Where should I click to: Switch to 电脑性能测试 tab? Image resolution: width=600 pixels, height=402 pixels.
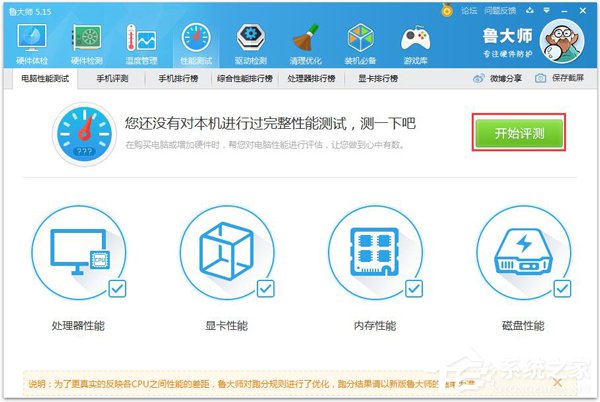coord(45,79)
